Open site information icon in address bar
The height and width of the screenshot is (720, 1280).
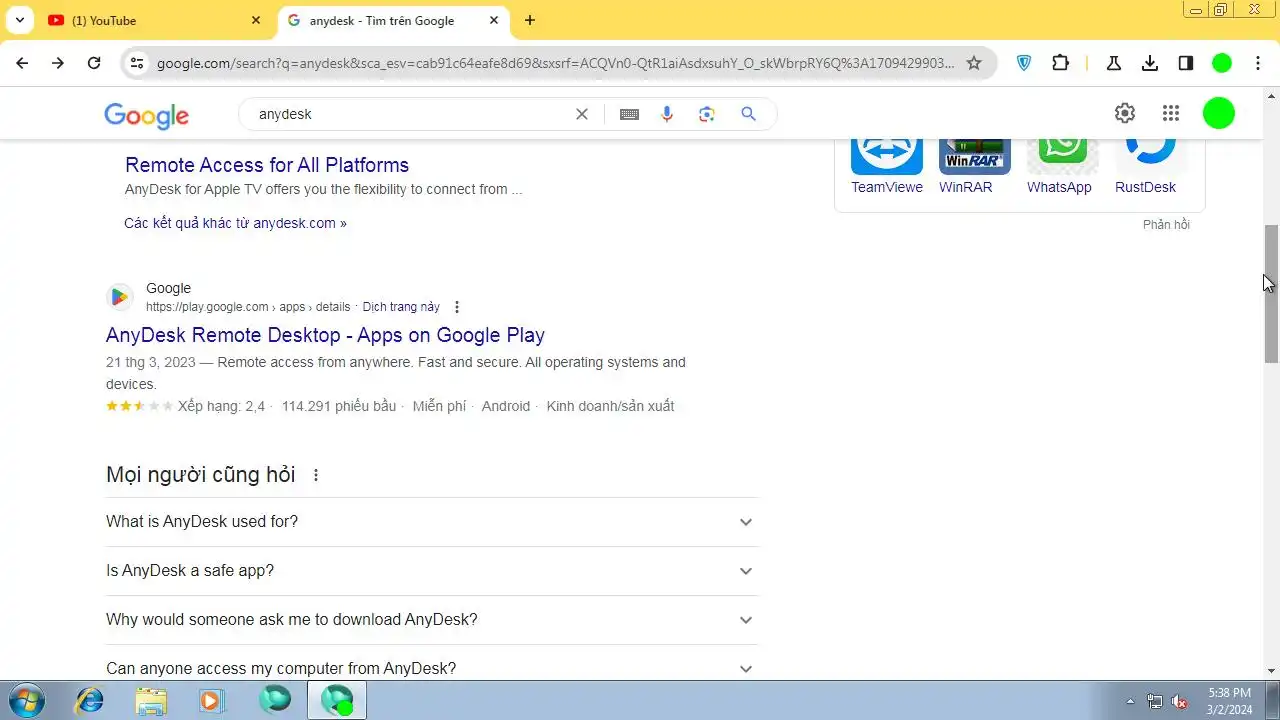pyautogui.click(x=138, y=63)
